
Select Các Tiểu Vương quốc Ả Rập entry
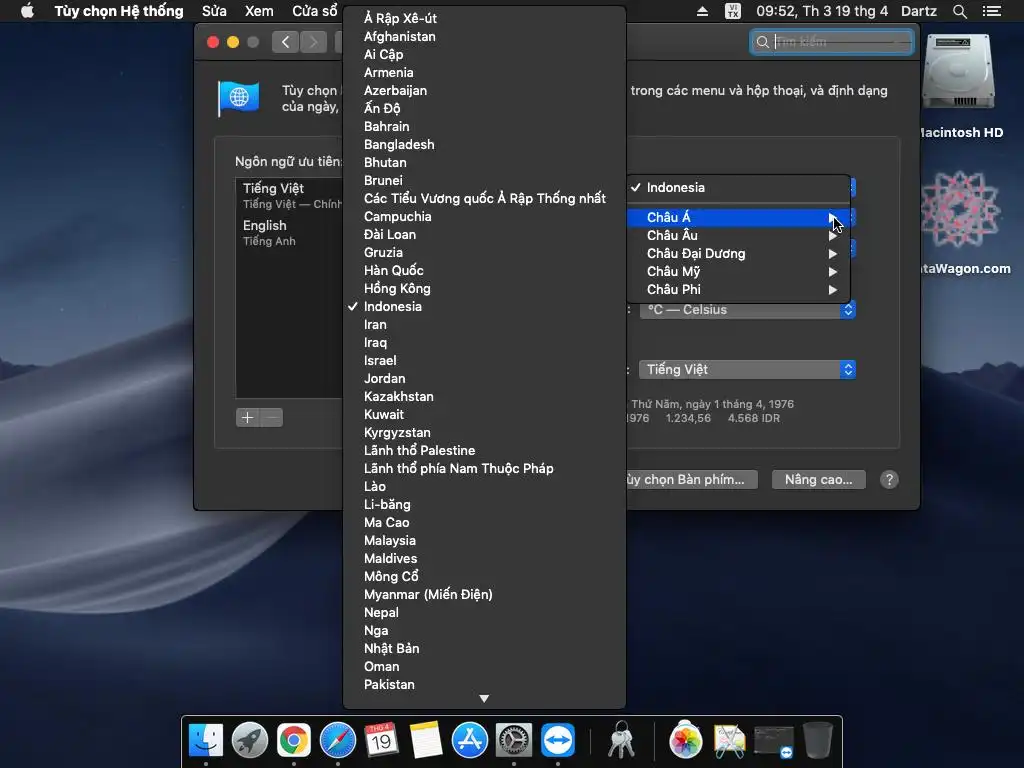[484, 199]
